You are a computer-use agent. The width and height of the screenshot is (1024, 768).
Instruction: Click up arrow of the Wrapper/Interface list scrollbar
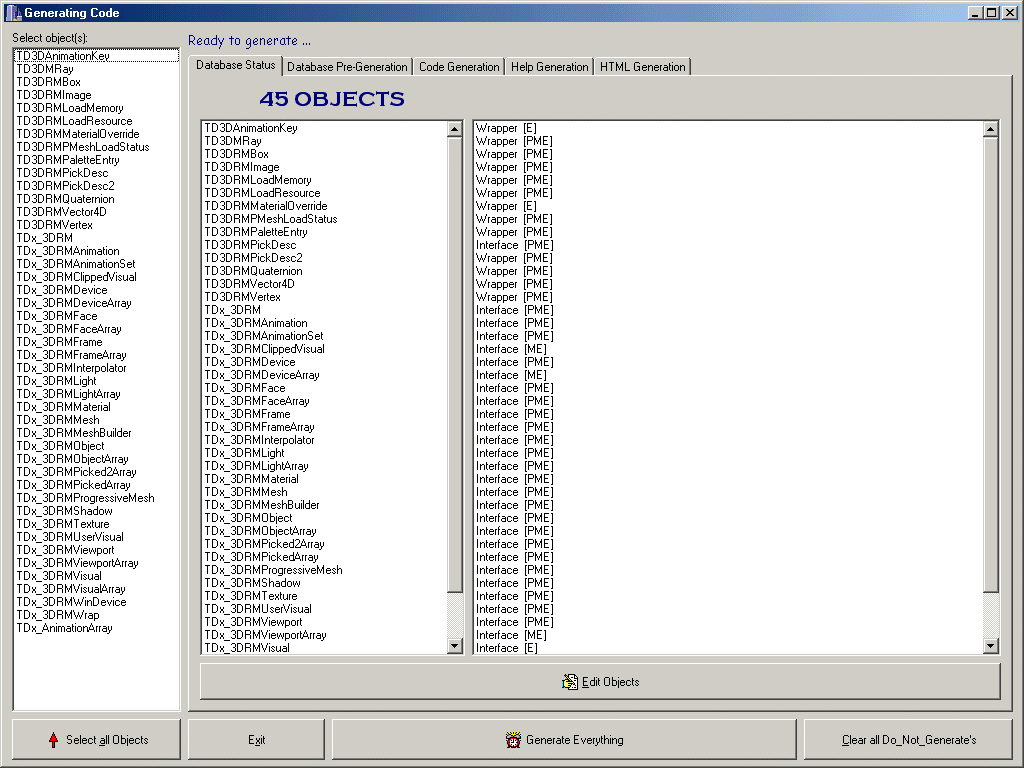991,129
